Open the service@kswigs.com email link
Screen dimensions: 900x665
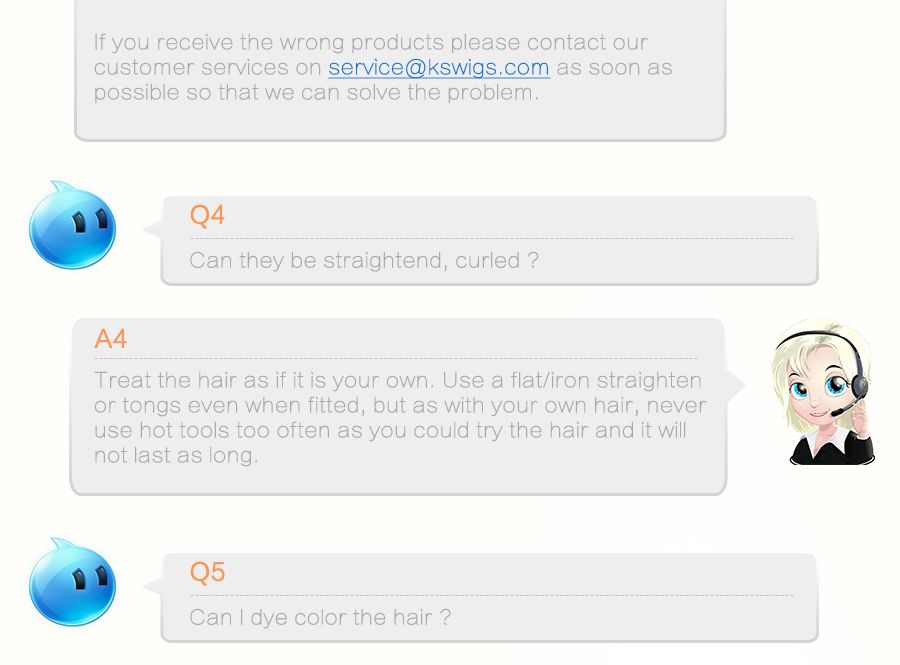[x=439, y=67]
